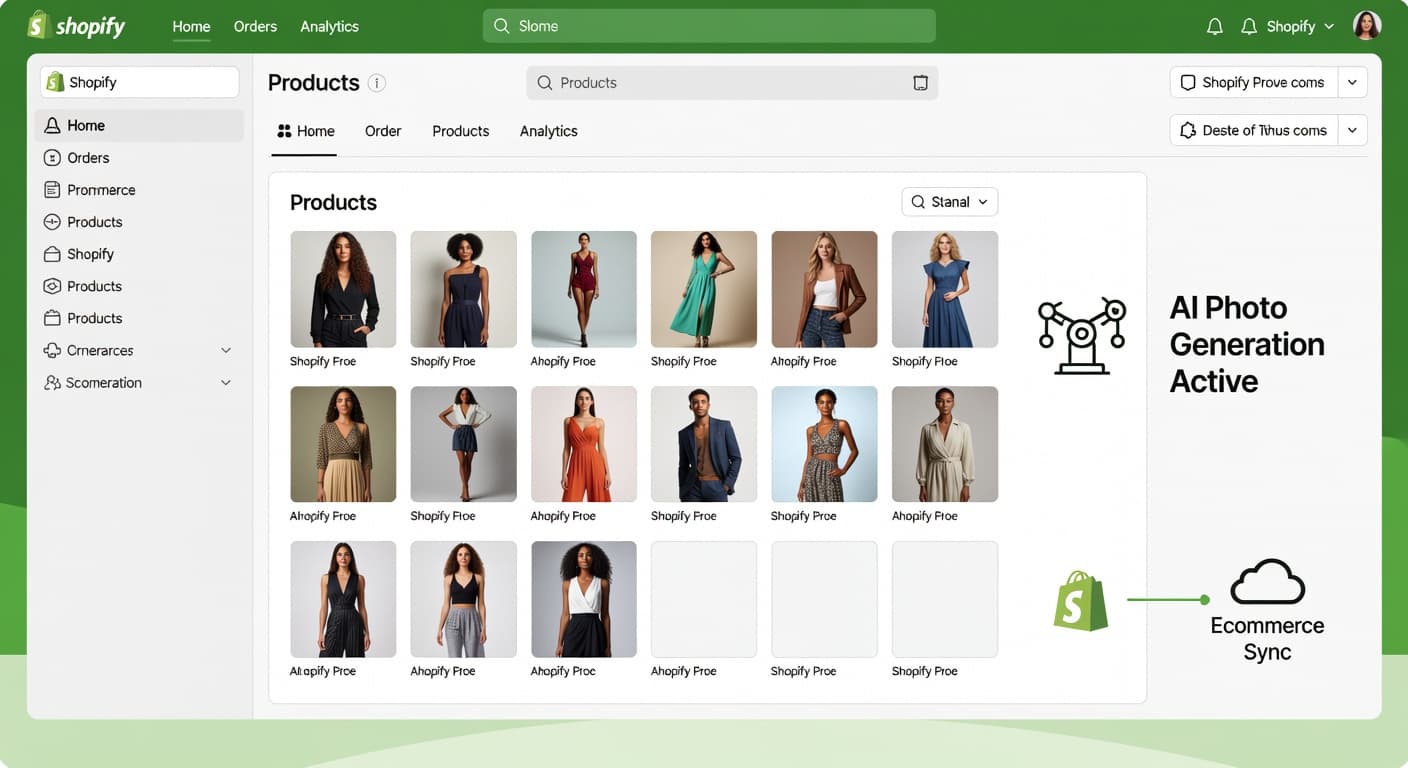Click the shield icon in Shopify Prove coms
The image size is (1408, 768).
[x=1188, y=83]
